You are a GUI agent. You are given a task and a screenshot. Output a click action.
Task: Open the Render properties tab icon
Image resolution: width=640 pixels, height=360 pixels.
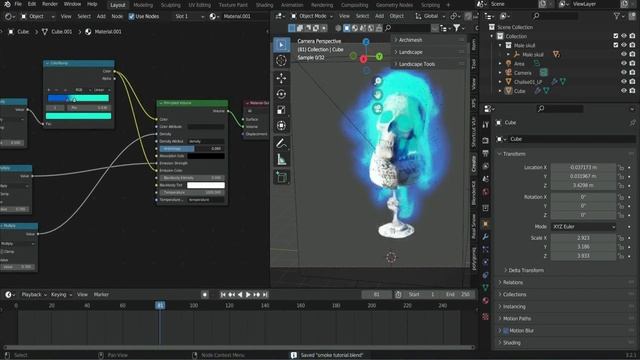485,140
